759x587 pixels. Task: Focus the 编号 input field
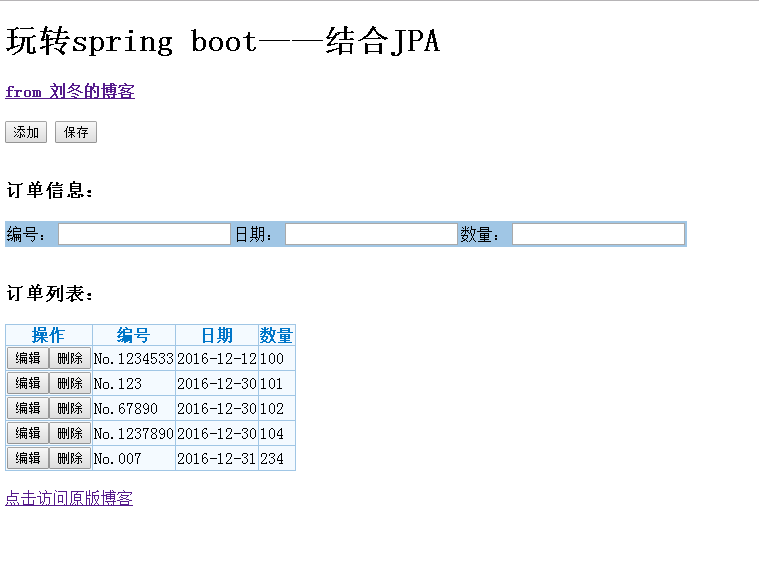pyautogui.click(x=144, y=234)
